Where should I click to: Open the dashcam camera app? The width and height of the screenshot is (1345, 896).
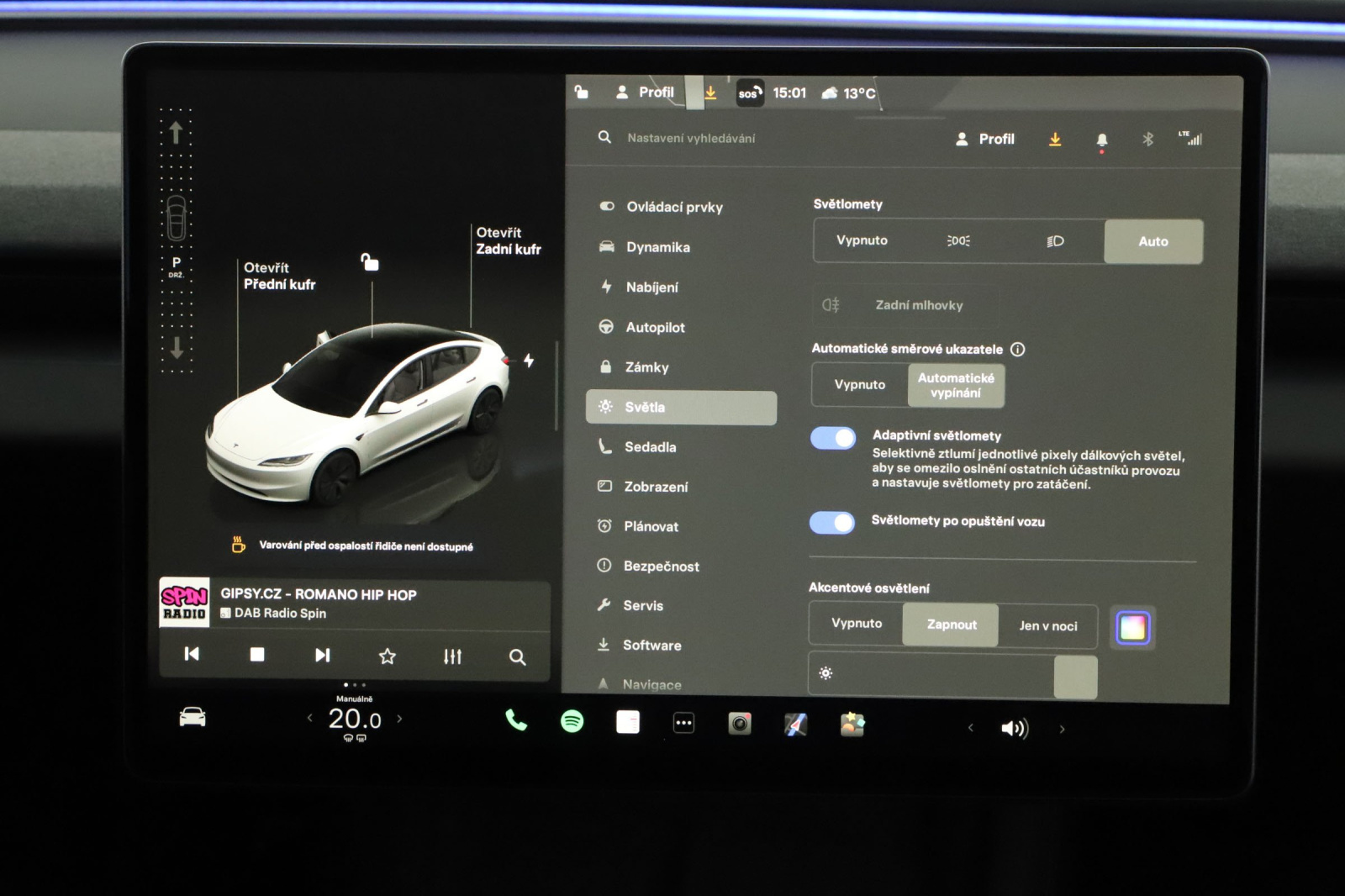(x=740, y=723)
